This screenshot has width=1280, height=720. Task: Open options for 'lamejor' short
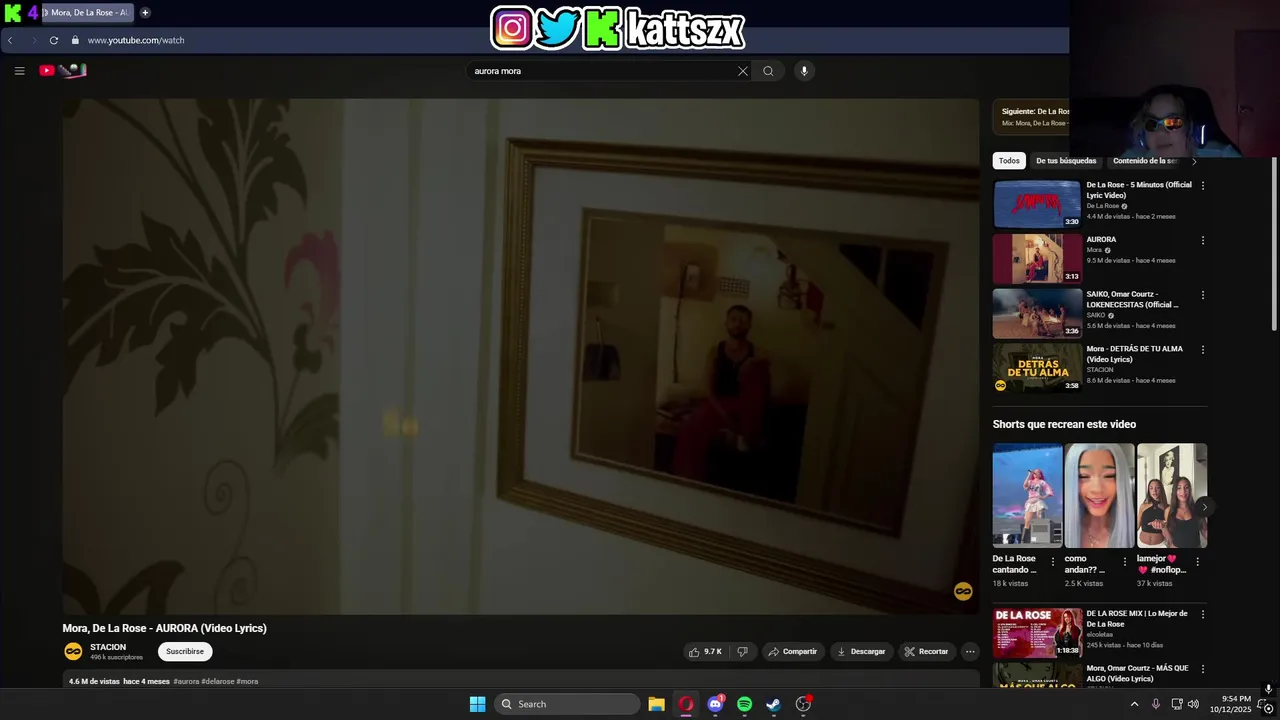(x=1197, y=561)
